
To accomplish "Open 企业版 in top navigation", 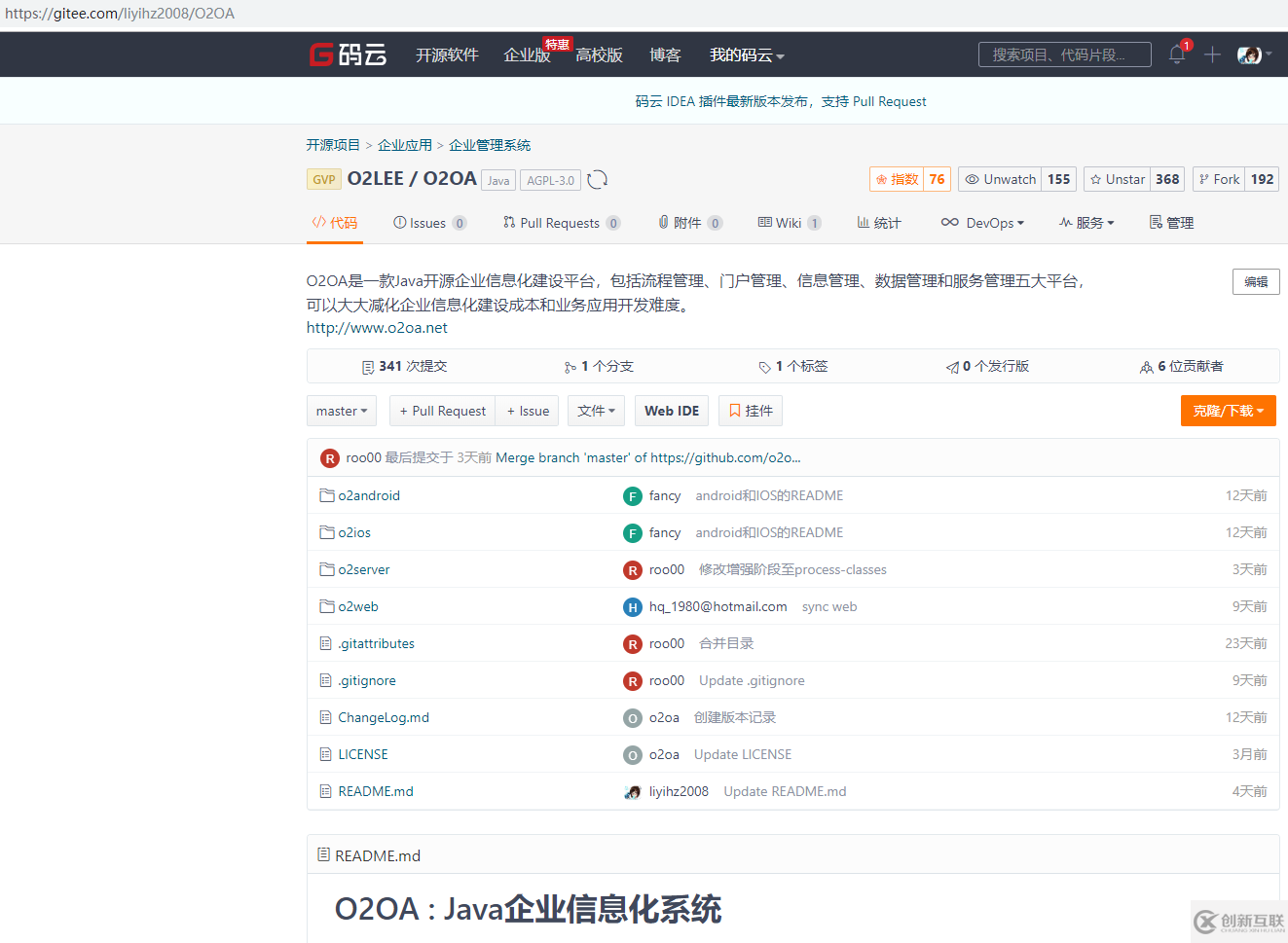I will click(x=527, y=55).
